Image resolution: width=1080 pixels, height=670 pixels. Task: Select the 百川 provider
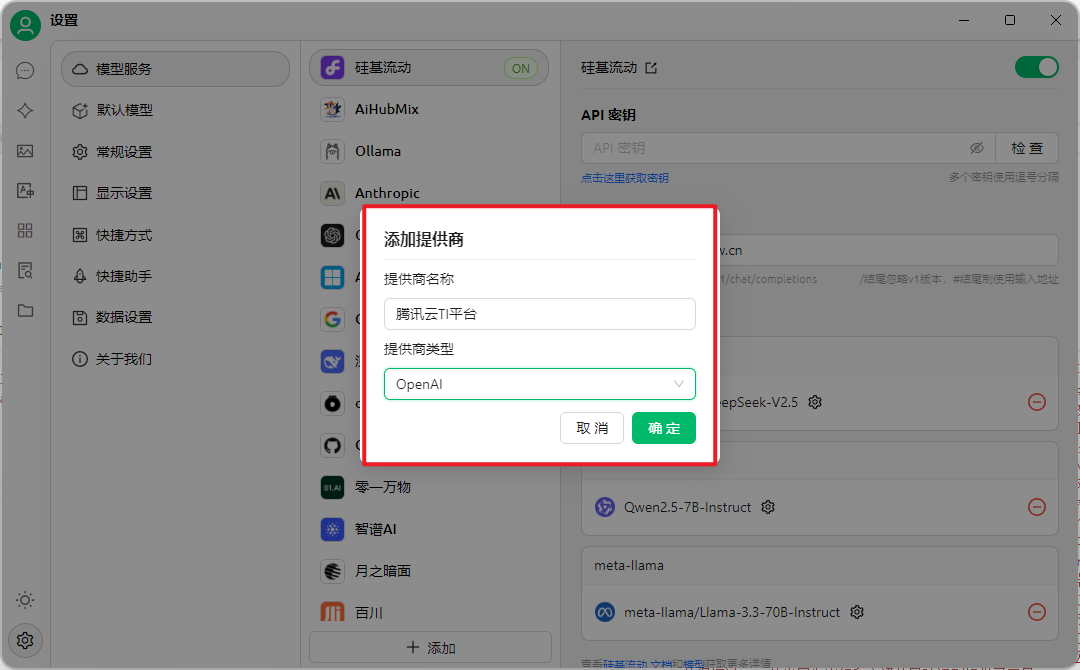tap(429, 613)
